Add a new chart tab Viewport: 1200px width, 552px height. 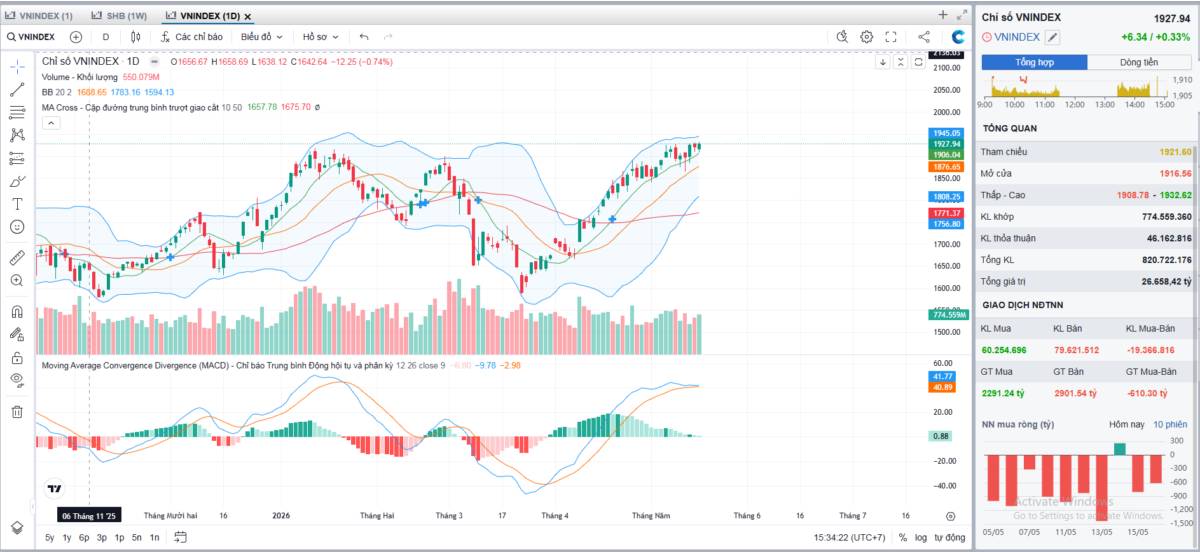[x=942, y=15]
